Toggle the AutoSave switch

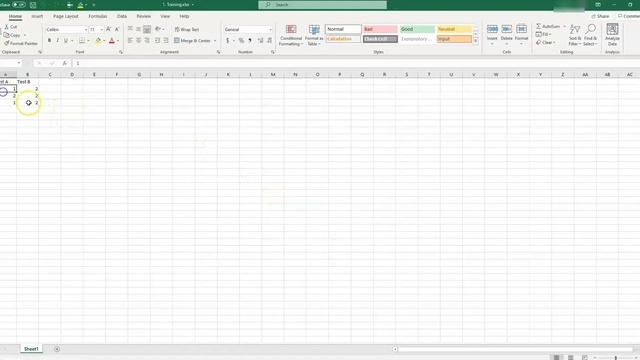[x=19, y=4]
